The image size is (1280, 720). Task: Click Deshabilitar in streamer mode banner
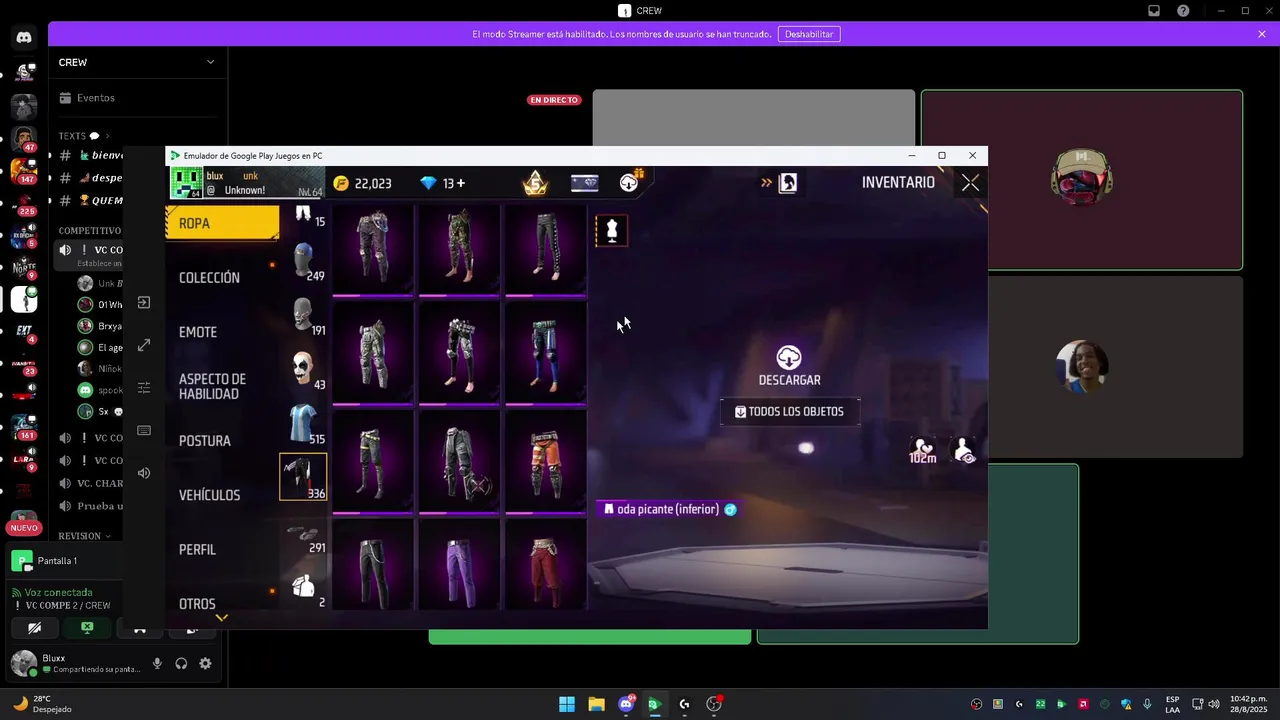click(x=809, y=34)
